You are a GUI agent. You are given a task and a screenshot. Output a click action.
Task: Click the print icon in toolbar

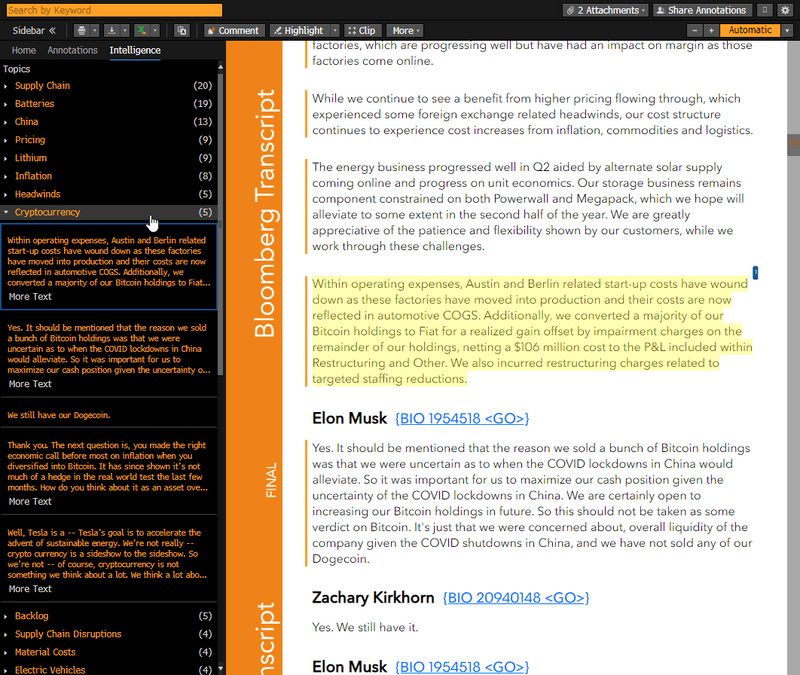(x=82, y=31)
